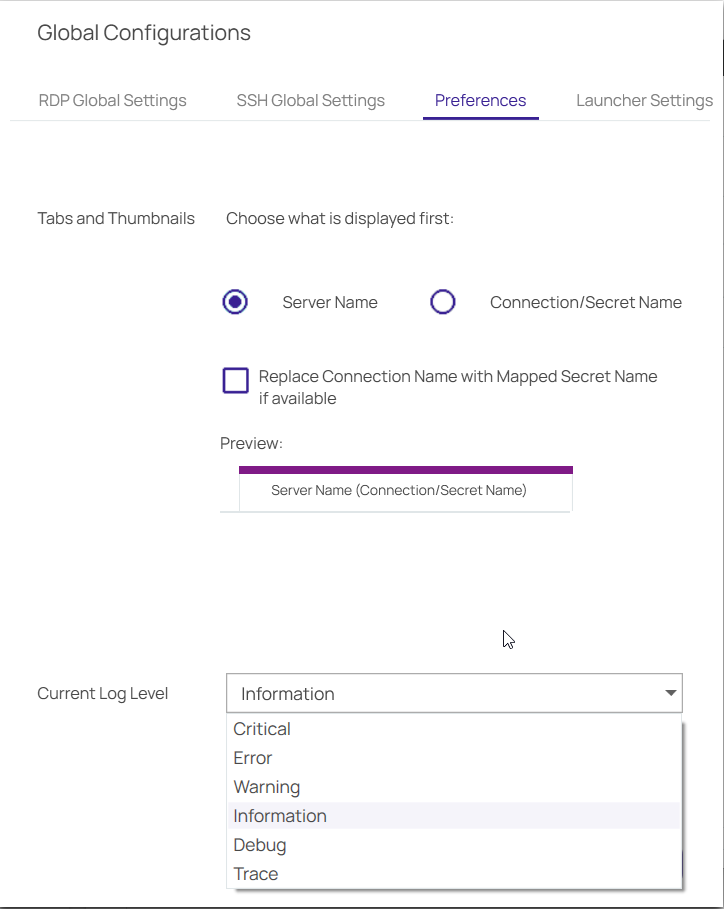Enable Replace Connection Name with Mapped Secret Name

click(236, 381)
